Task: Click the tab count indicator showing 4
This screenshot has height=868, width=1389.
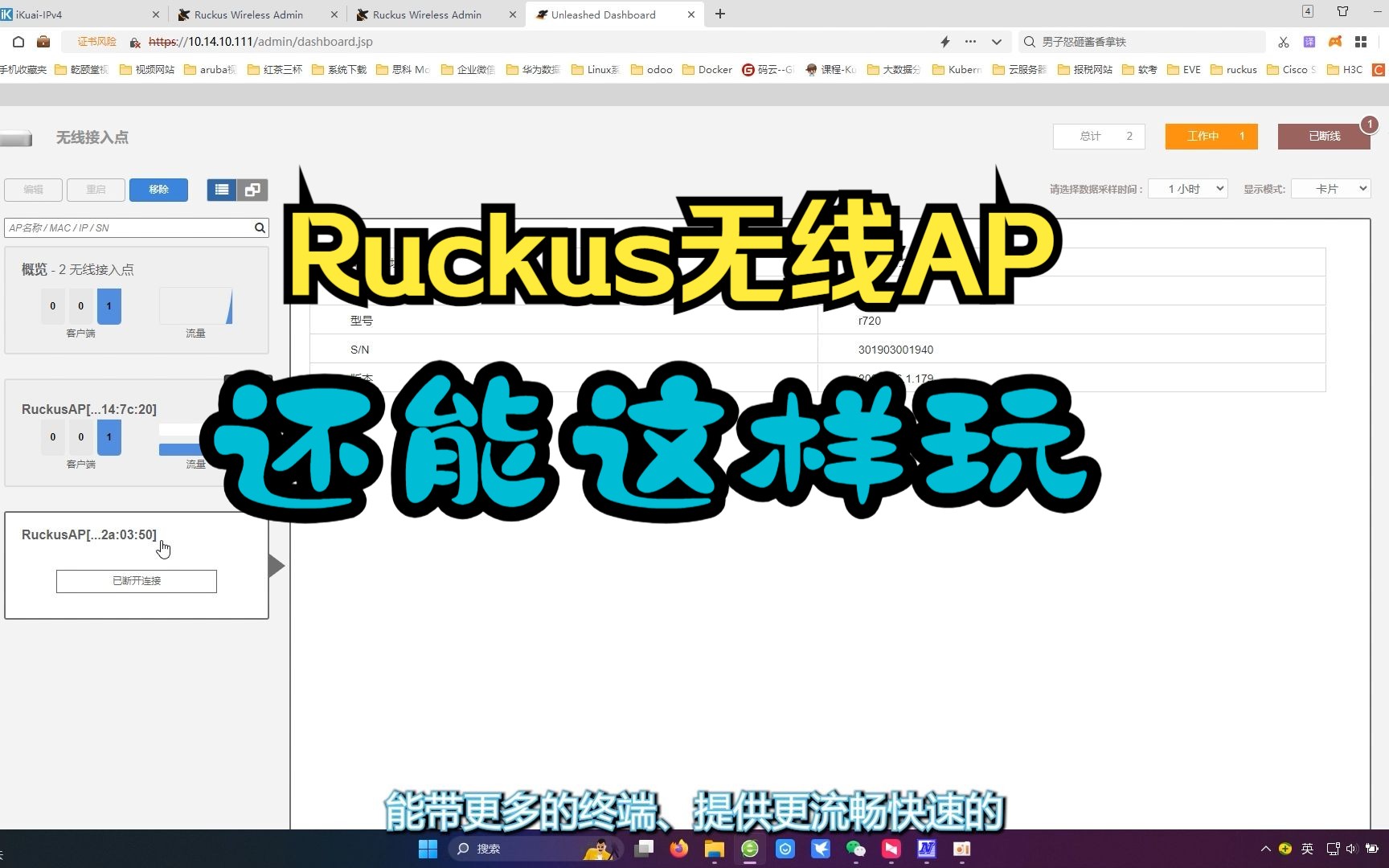Action: pos(1308,11)
